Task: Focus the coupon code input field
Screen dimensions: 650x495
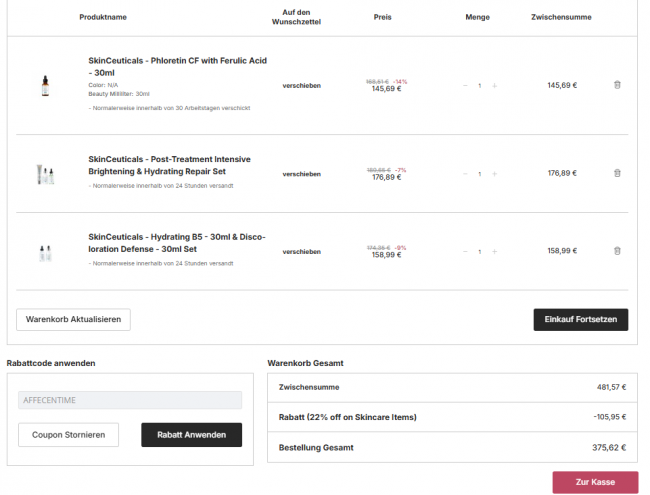Action: [x=130, y=400]
